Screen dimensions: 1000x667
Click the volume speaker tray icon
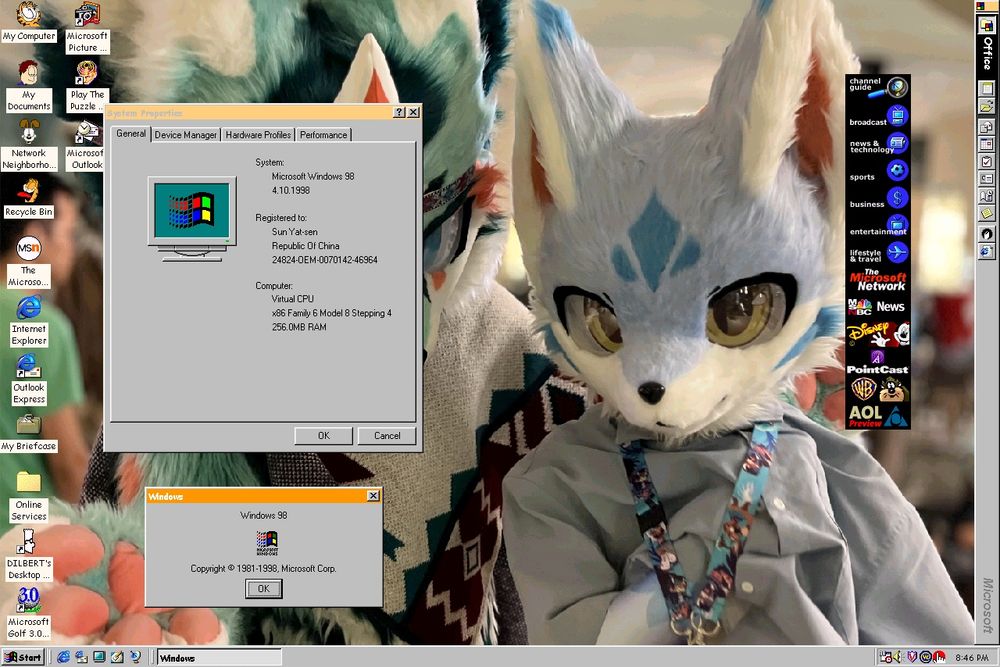click(x=897, y=657)
